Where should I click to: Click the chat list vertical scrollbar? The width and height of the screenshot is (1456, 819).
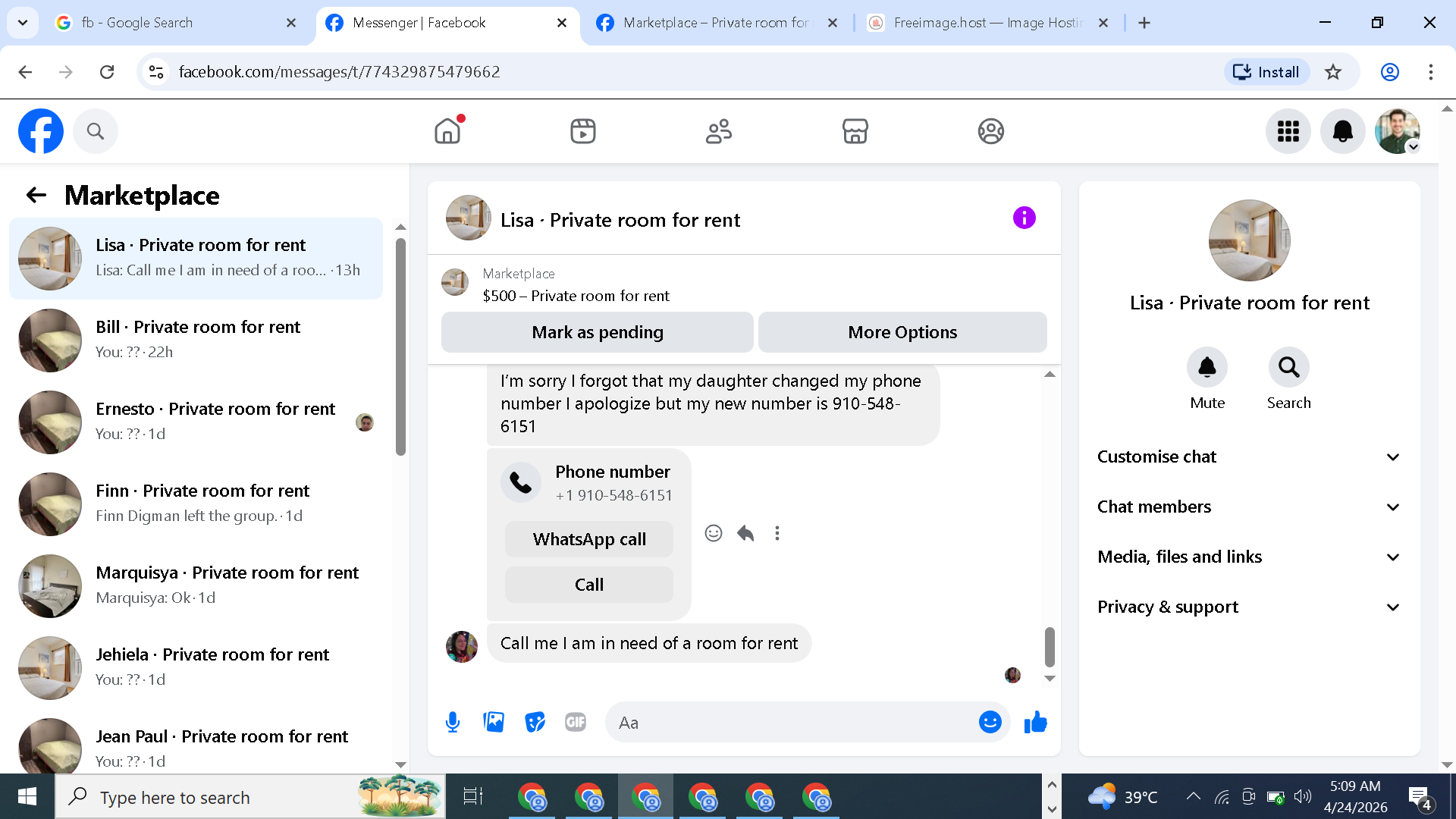[401, 347]
